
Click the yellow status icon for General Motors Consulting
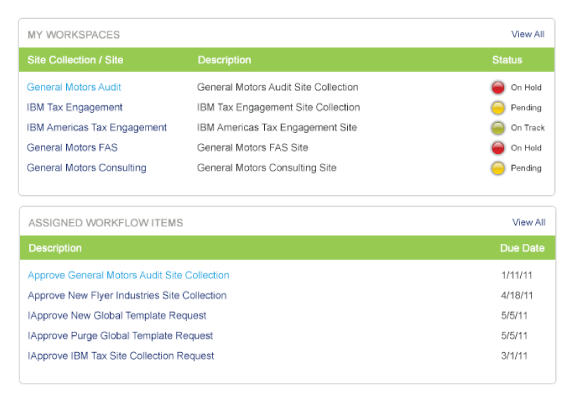[498, 168]
